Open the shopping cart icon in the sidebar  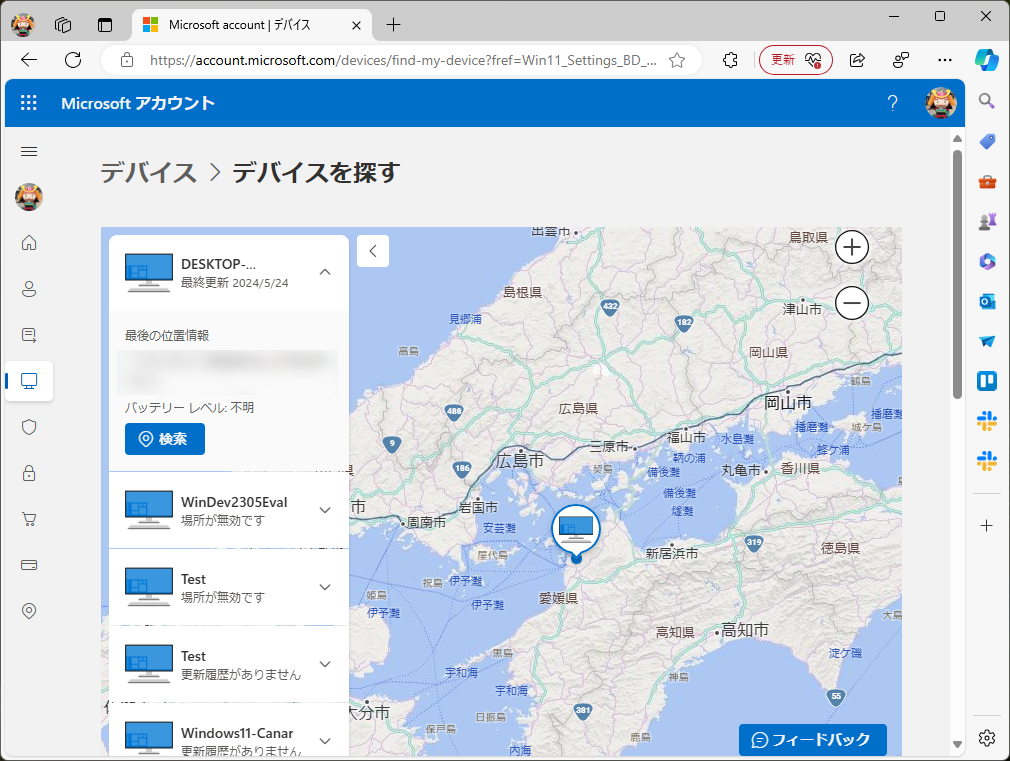click(29, 519)
